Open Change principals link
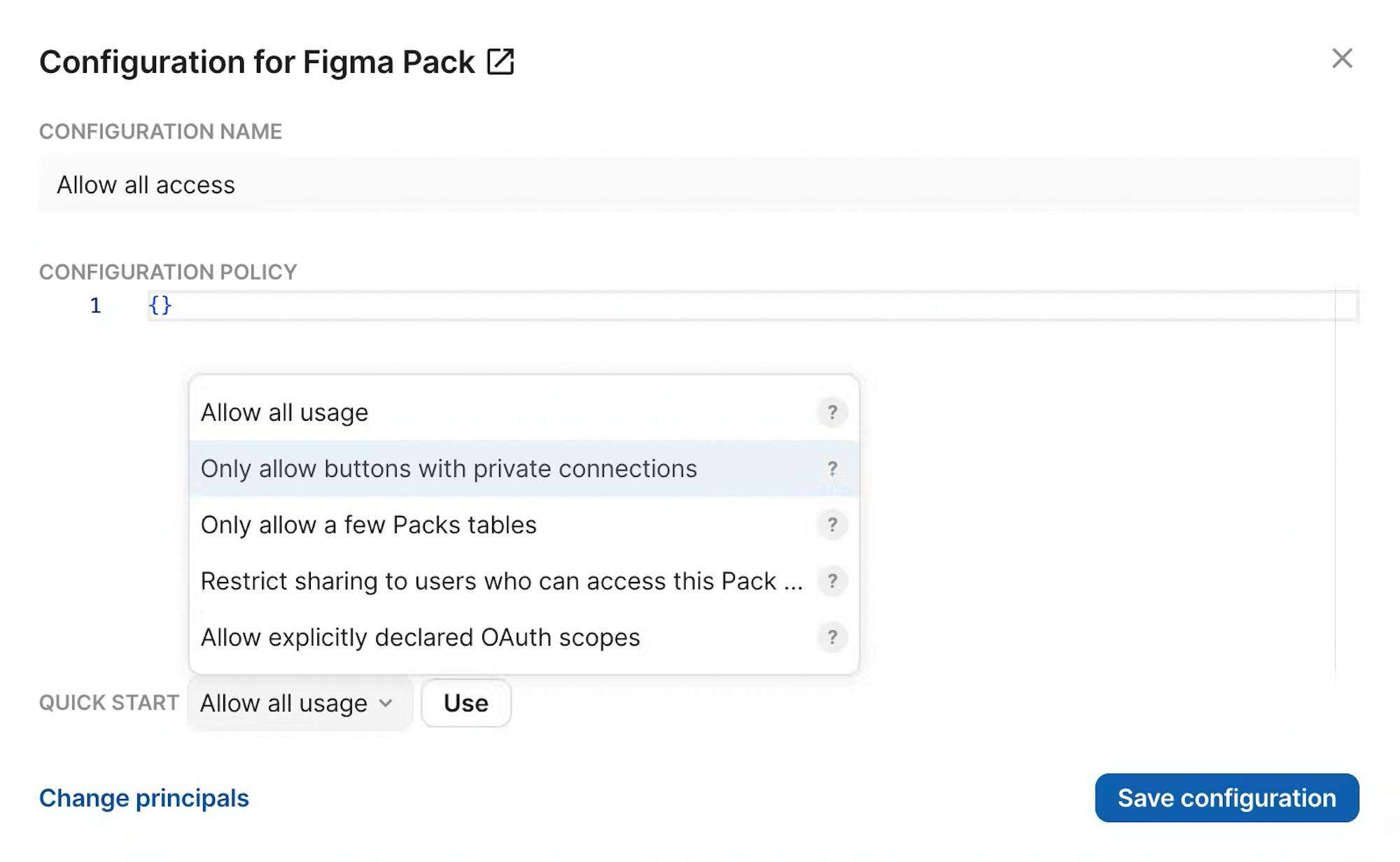 [x=144, y=798]
